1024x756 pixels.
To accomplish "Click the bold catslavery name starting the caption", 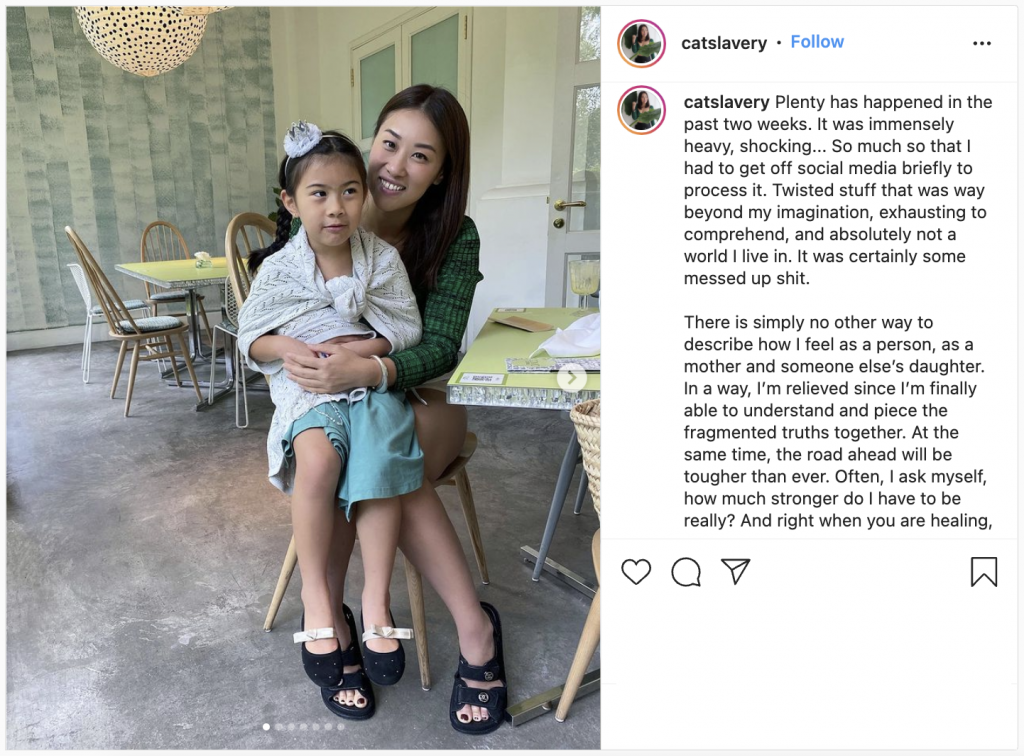I will coord(726,102).
